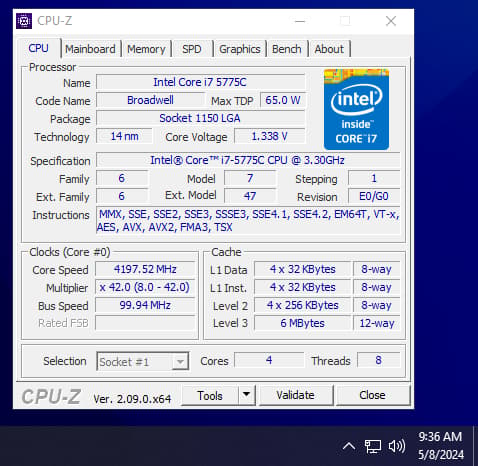Click the Core Voltage value 1.338 V

pyautogui.click(x=270, y=136)
